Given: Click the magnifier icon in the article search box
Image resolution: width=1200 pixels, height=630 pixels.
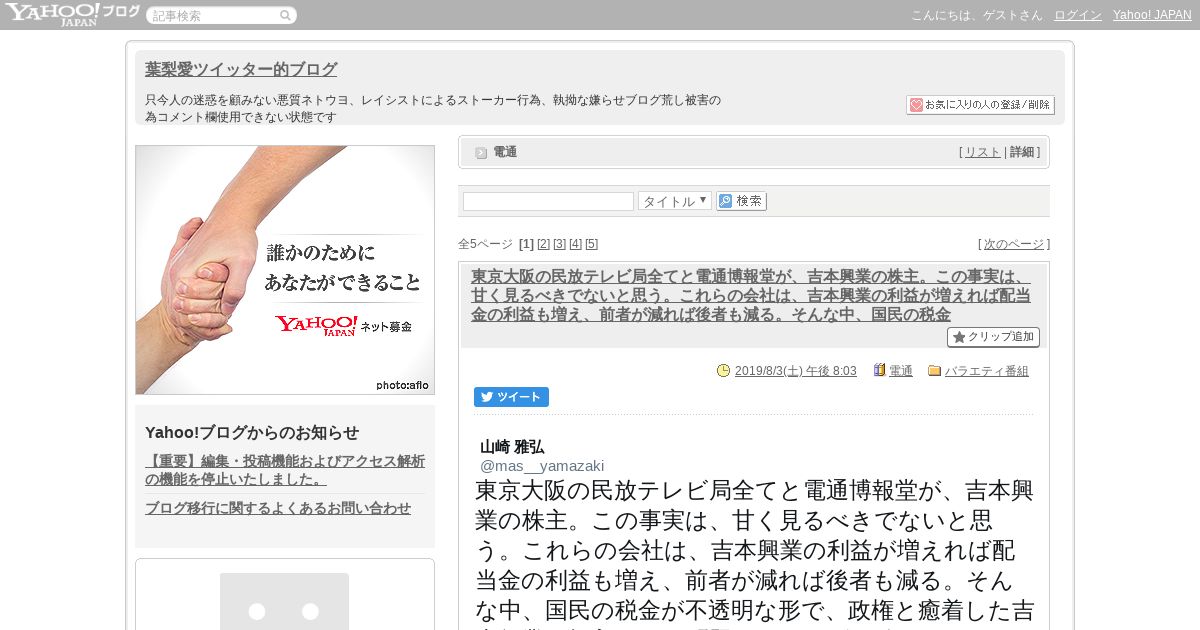Looking at the screenshot, I should (x=285, y=15).
